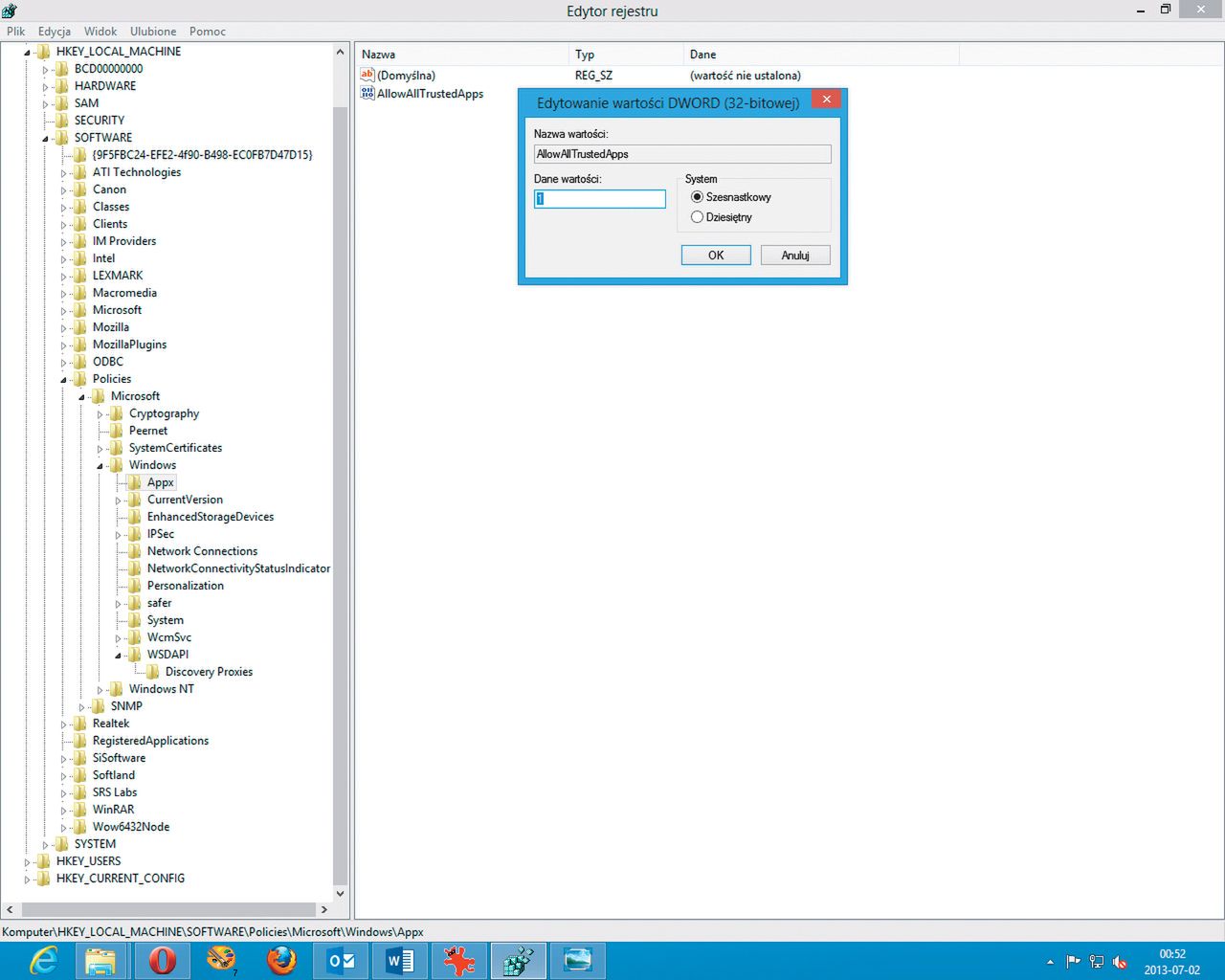This screenshot has width=1225, height=980.
Task: Select the NetworkConnectivityStatusIndicator key
Action: coord(238,568)
